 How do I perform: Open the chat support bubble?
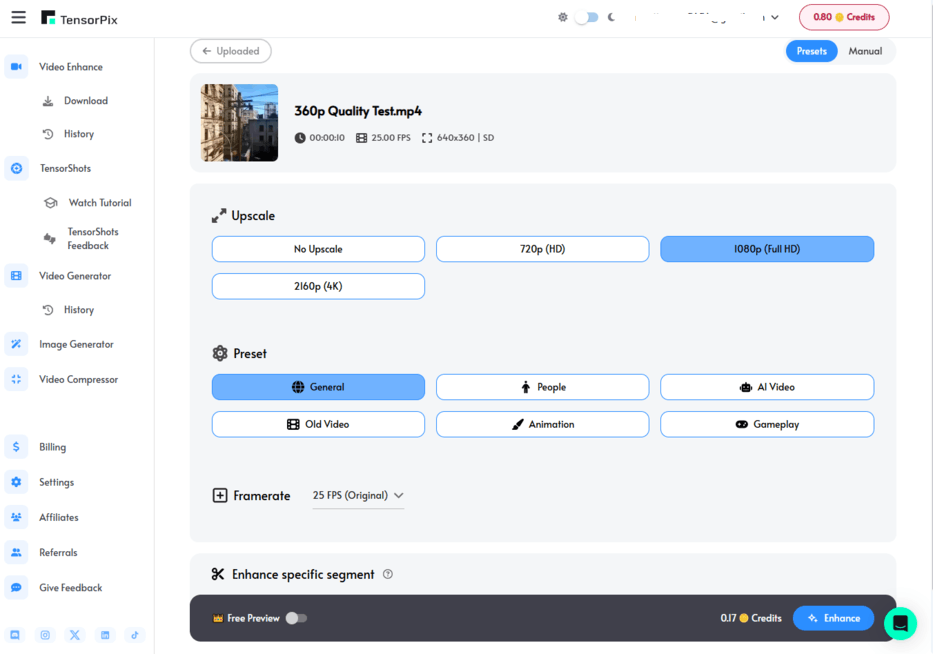coord(900,623)
